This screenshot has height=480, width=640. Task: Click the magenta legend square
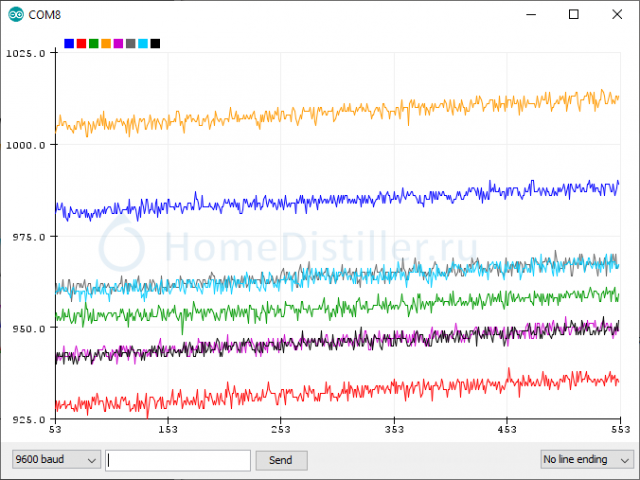click(118, 43)
